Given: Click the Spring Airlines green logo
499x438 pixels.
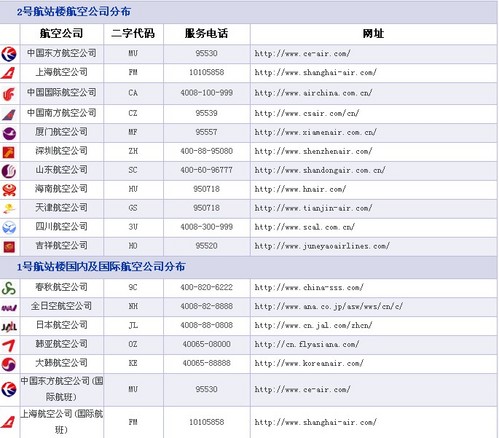Looking at the screenshot, I should point(9,288).
